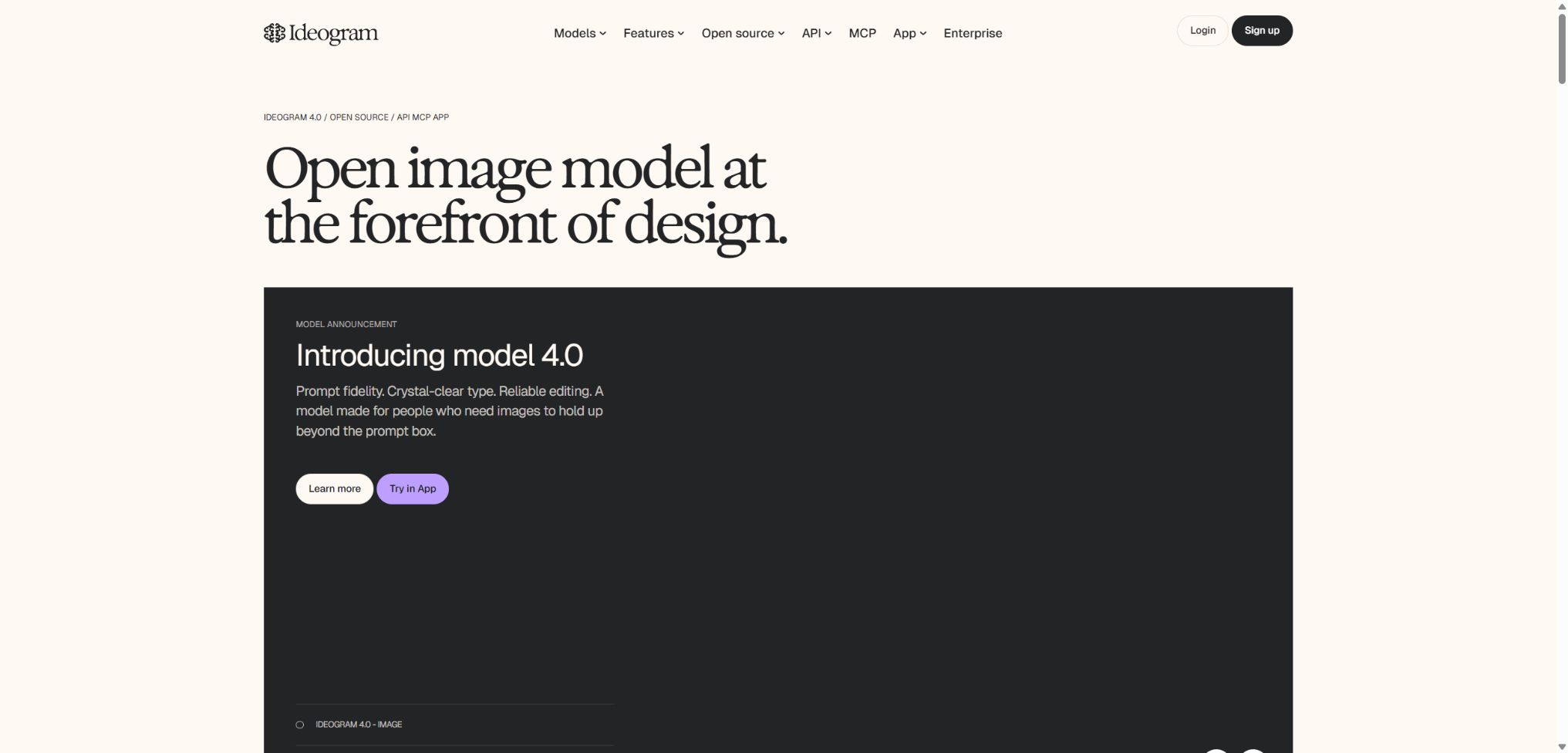The image size is (1568, 753).
Task: Click the page's vertical scrollbar thumb
Action: tap(1562, 48)
